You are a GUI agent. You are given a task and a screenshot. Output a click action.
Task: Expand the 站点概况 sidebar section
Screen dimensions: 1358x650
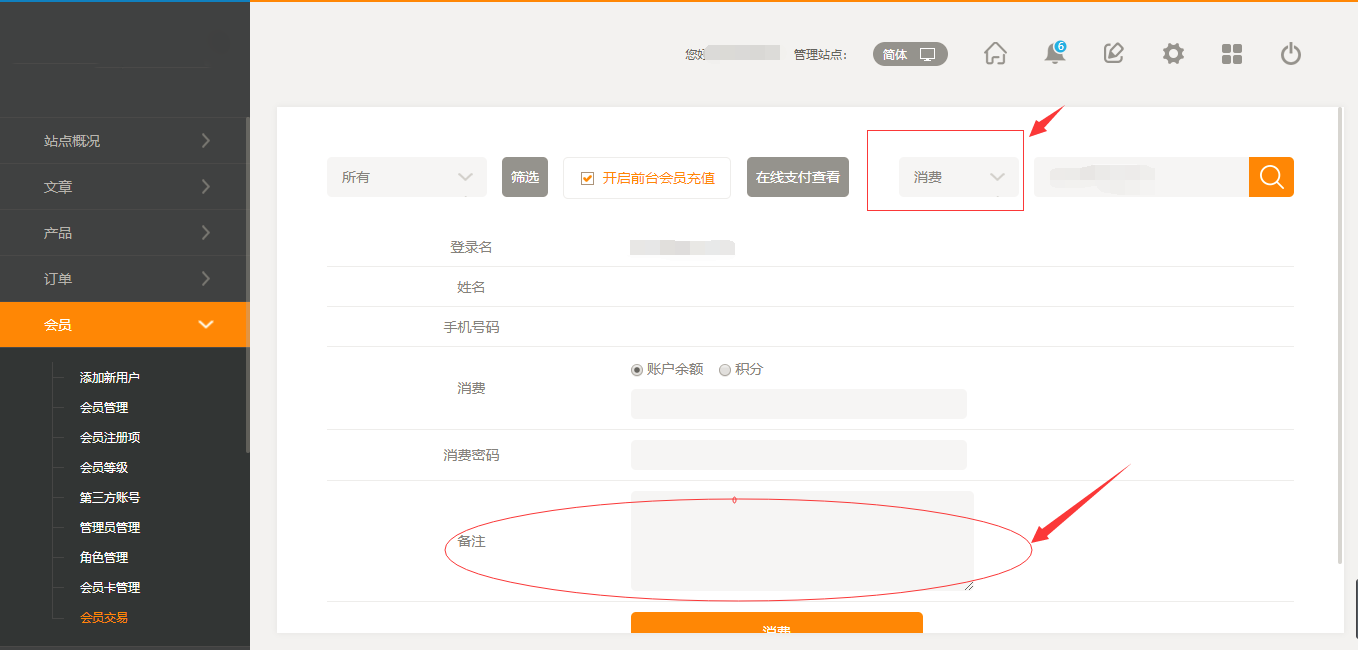[124, 141]
